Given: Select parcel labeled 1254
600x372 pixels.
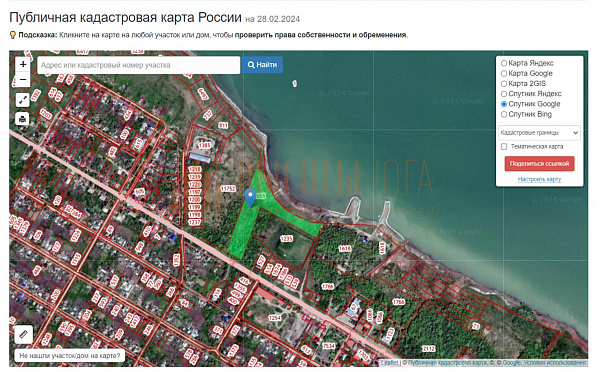Looking at the screenshot, I should [274, 318].
